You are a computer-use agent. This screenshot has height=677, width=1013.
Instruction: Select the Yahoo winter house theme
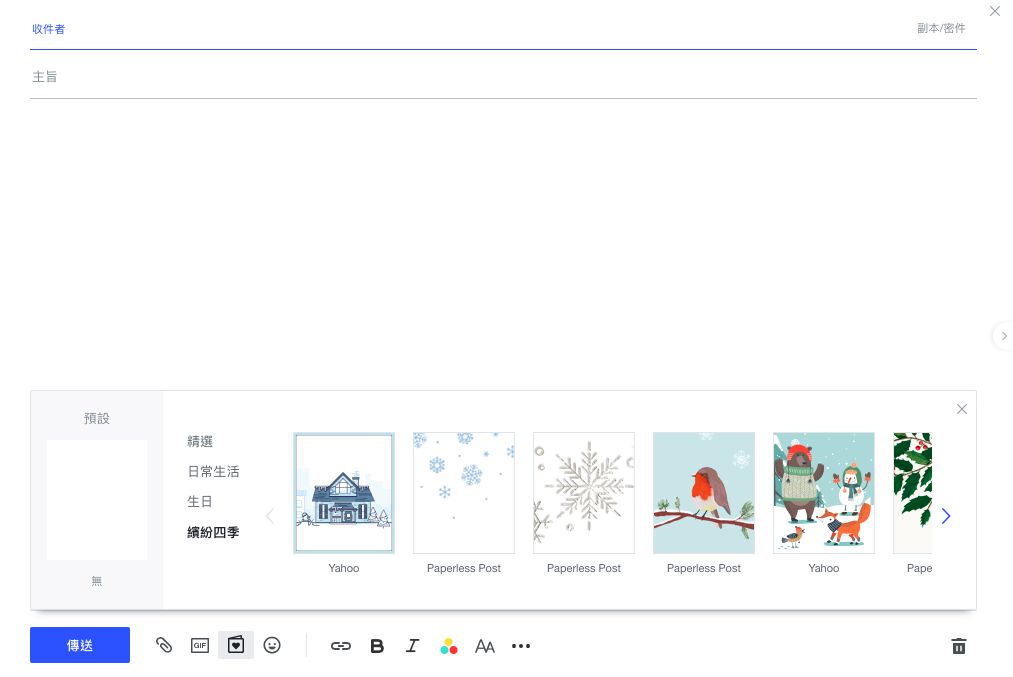coord(343,493)
